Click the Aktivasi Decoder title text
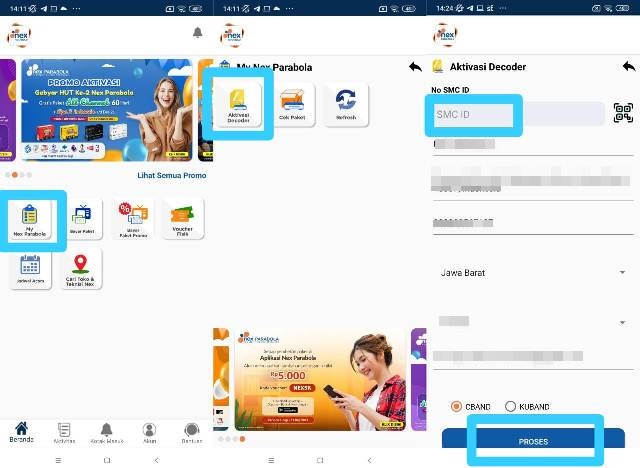Viewport: 640px width, 468px height. point(488,67)
